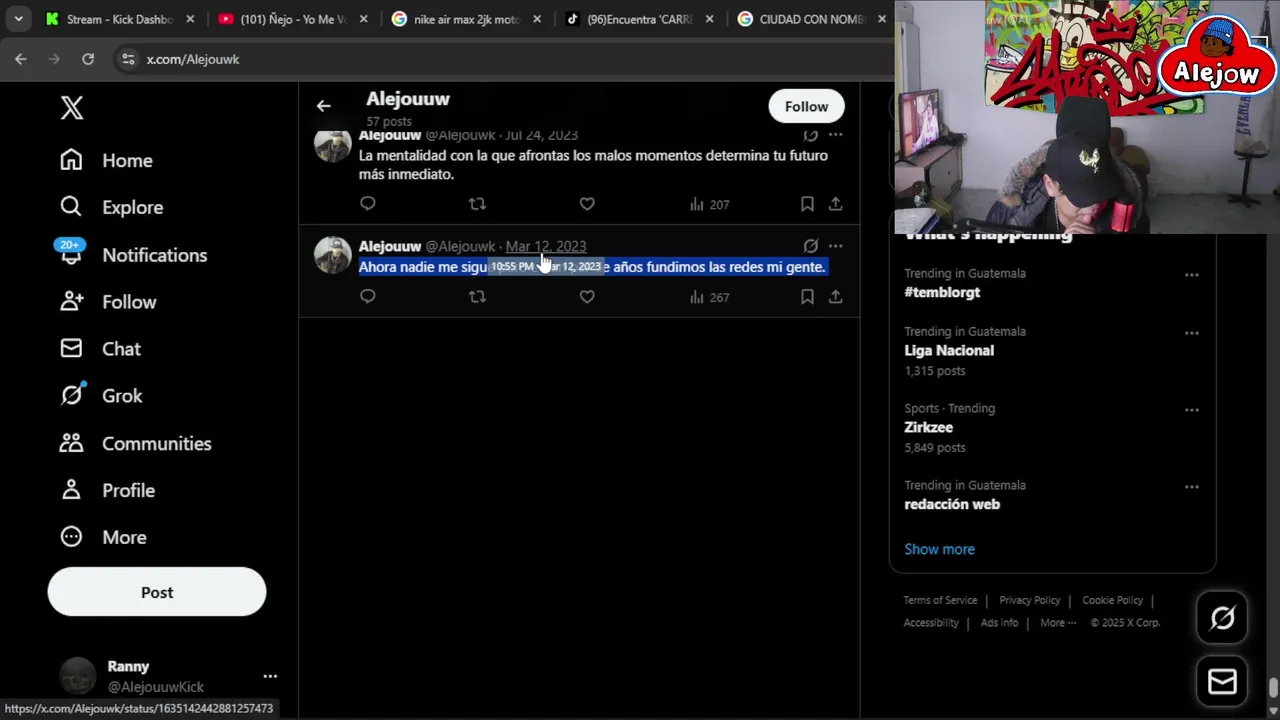Reply to the Mar 12, 2023 post
The width and height of the screenshot is (1280, 720).
(368, 297)
